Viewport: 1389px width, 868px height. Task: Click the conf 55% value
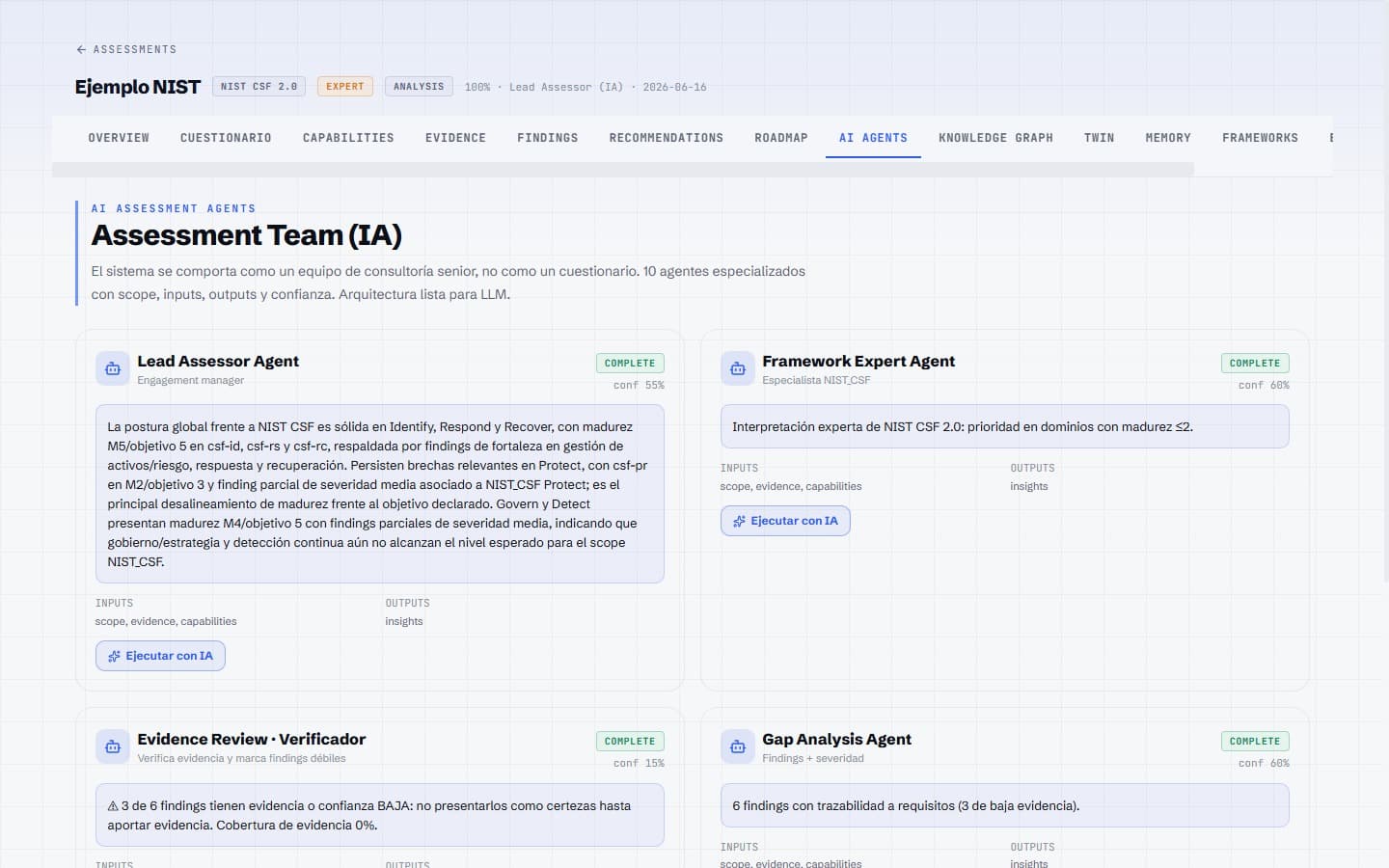[x=639, y=385]
